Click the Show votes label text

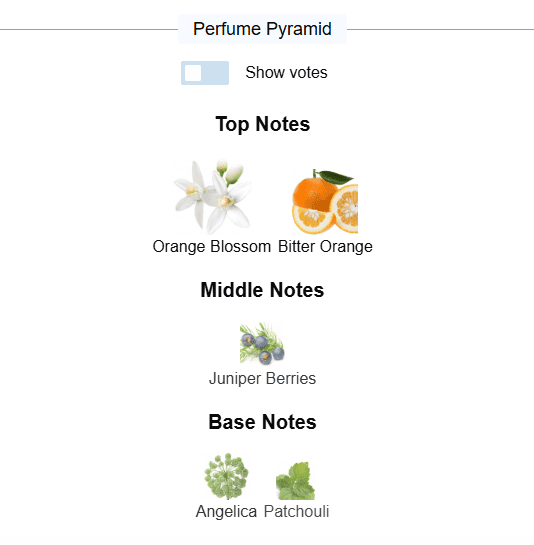pos(286,73)
